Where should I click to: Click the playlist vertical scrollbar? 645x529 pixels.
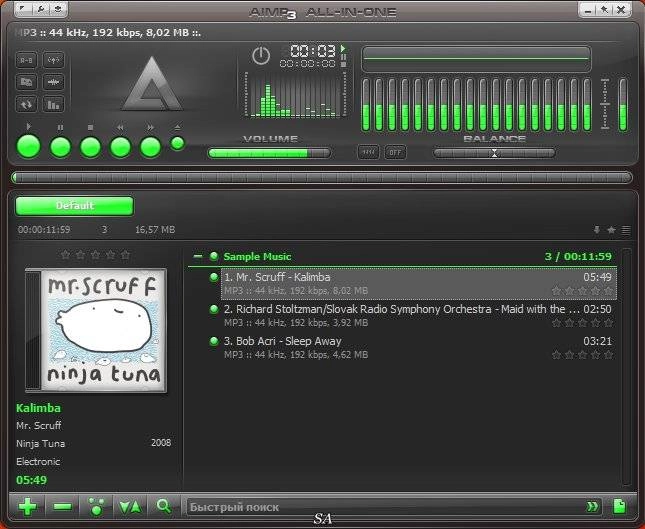[x=626, y=366]
